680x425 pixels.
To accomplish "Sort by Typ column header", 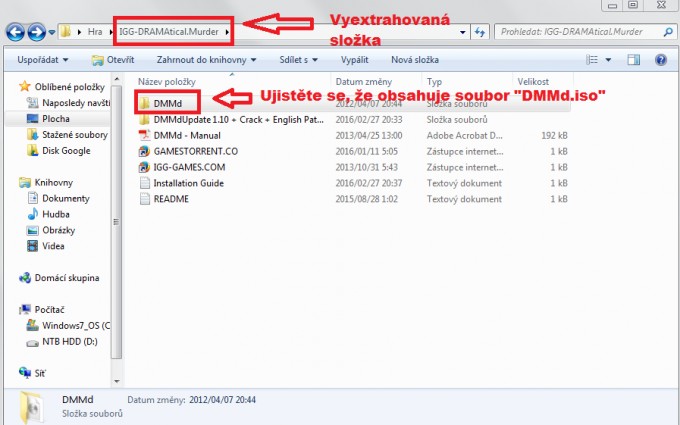I will point(434,82).
